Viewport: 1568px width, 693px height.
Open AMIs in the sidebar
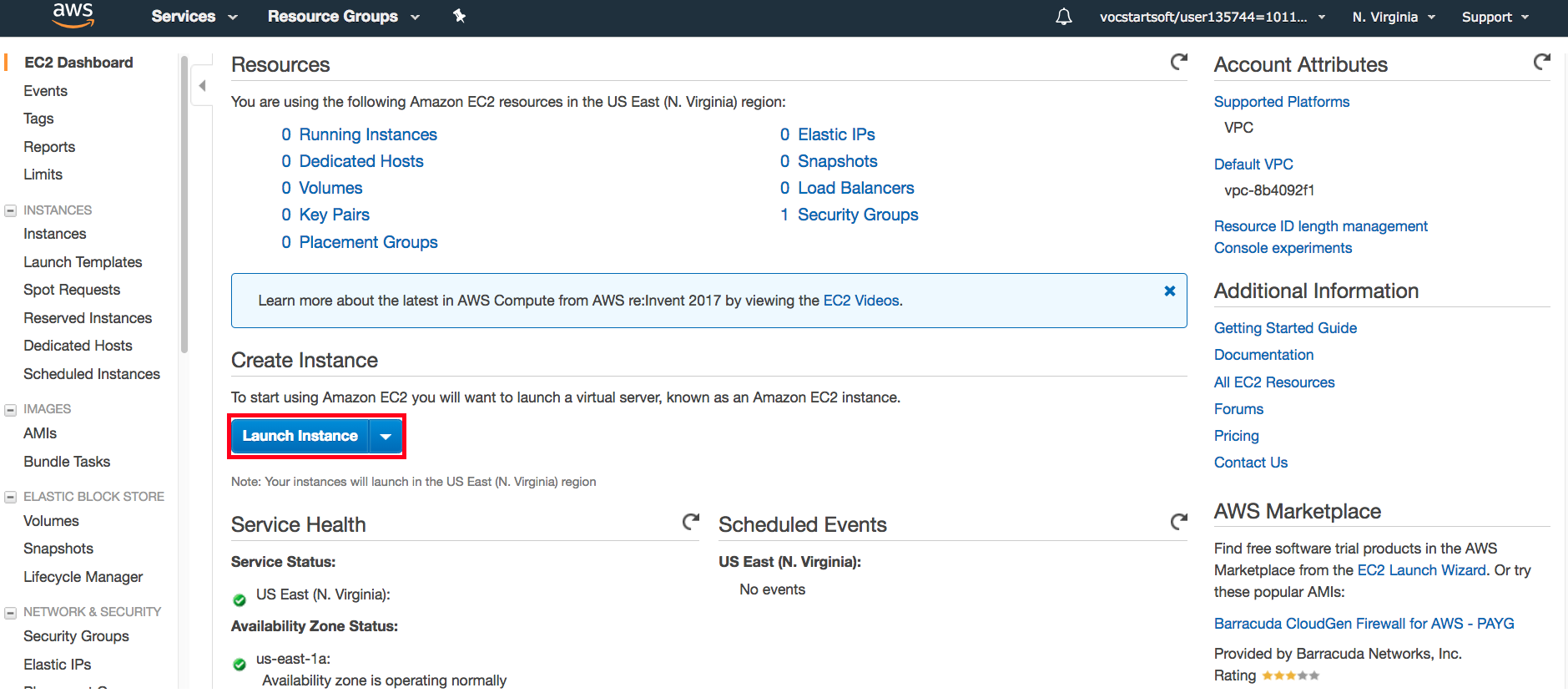pos(40,433)
